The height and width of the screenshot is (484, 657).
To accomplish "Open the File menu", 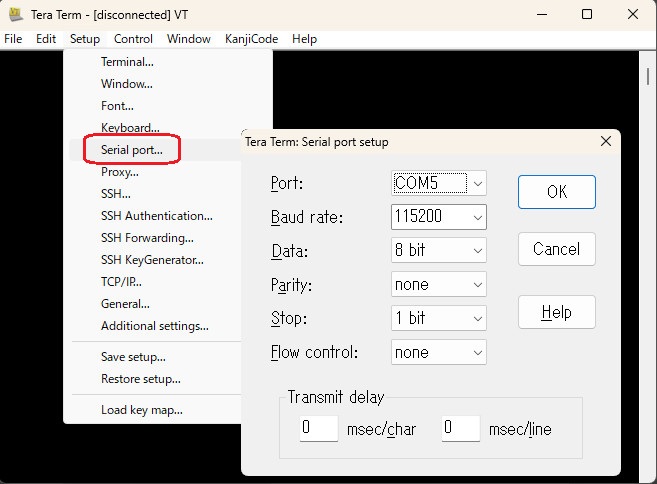I will tap(14, 39).
